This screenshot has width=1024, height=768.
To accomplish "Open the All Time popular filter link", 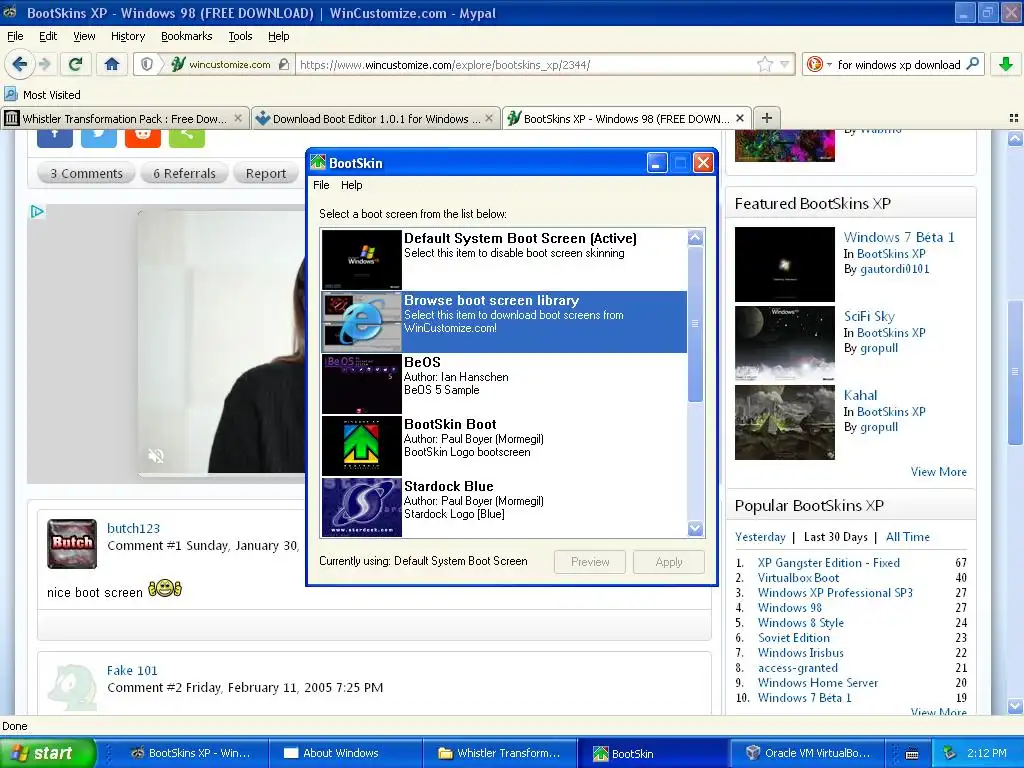I will point(908,537).
